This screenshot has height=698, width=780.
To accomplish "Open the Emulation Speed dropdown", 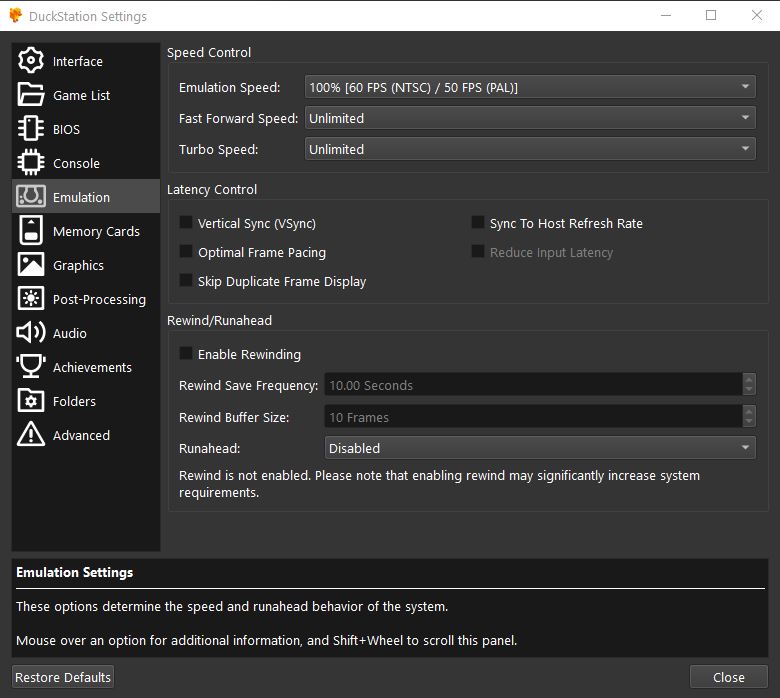I will (530, 87).
